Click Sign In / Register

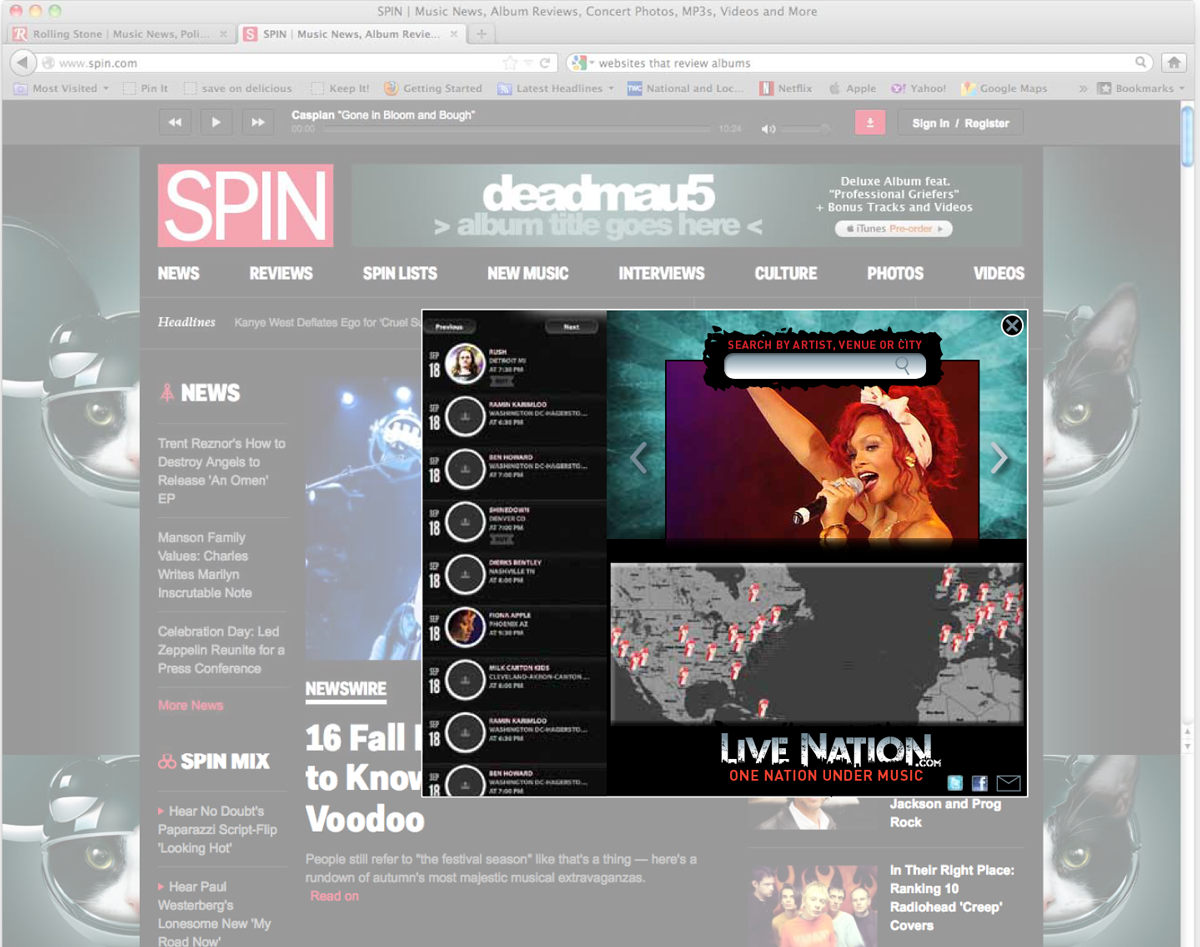[x=961, y=123]
